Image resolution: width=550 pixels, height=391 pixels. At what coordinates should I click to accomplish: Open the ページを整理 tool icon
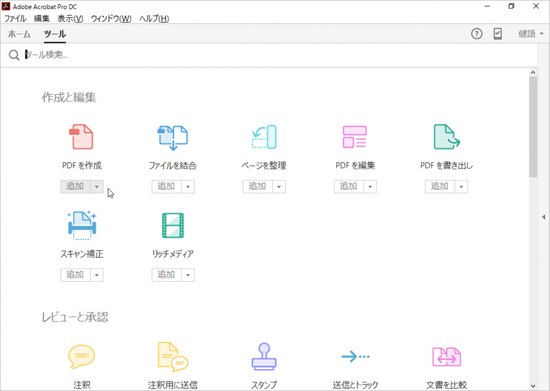(x=264, y=137)
